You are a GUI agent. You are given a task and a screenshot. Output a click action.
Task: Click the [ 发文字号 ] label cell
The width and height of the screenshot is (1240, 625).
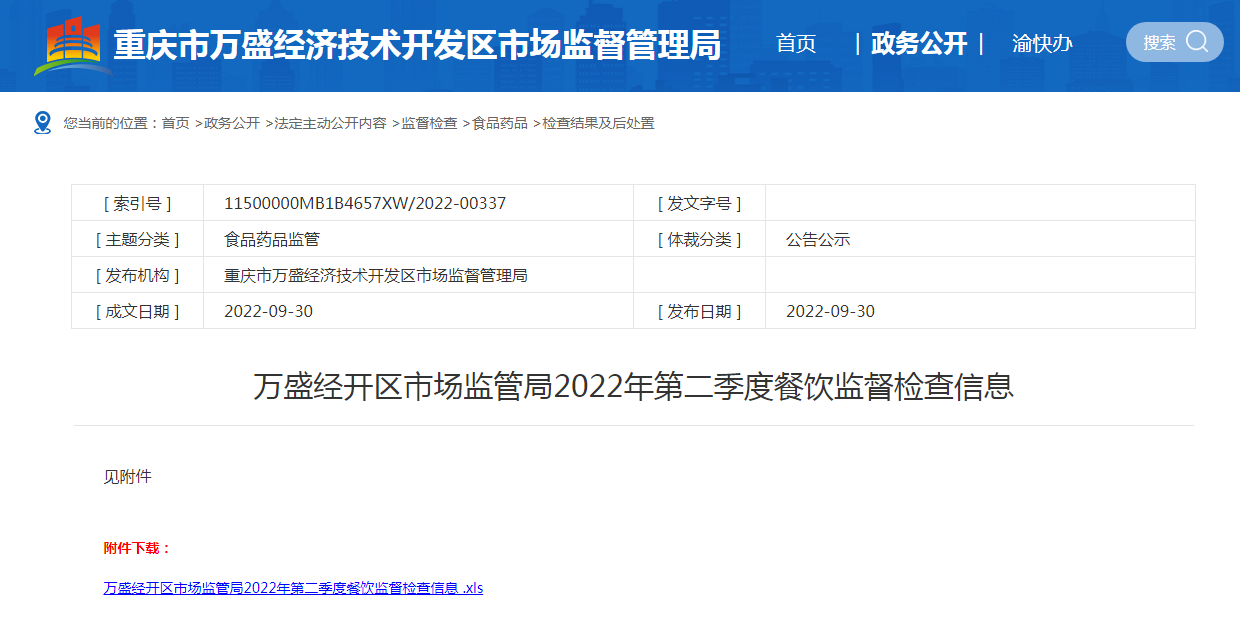700,203
